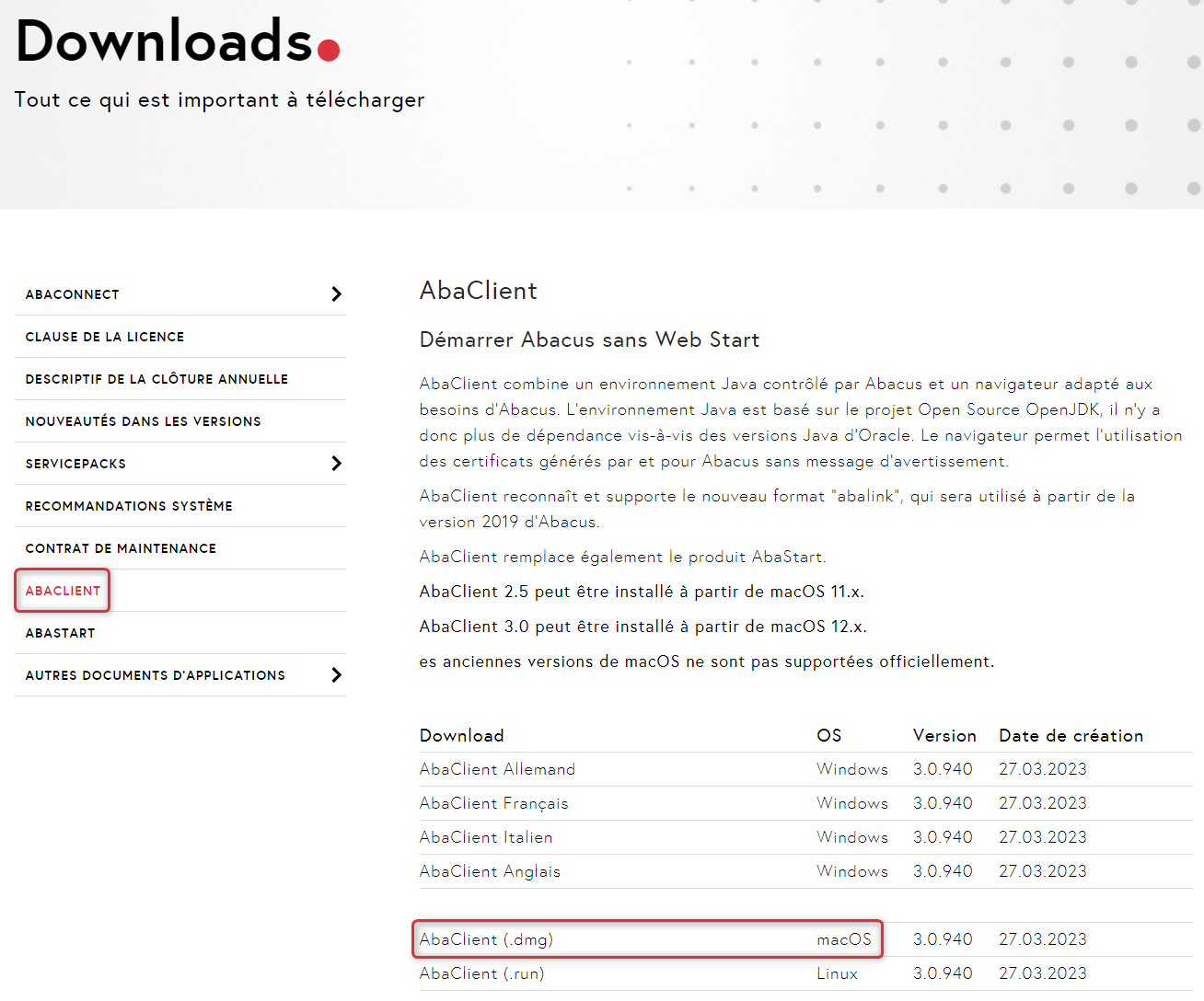Click the macOS cell in .dmg row
Image resolution: width=1204 pixels, height=1001 pixels.
click(x=844, y=939)
